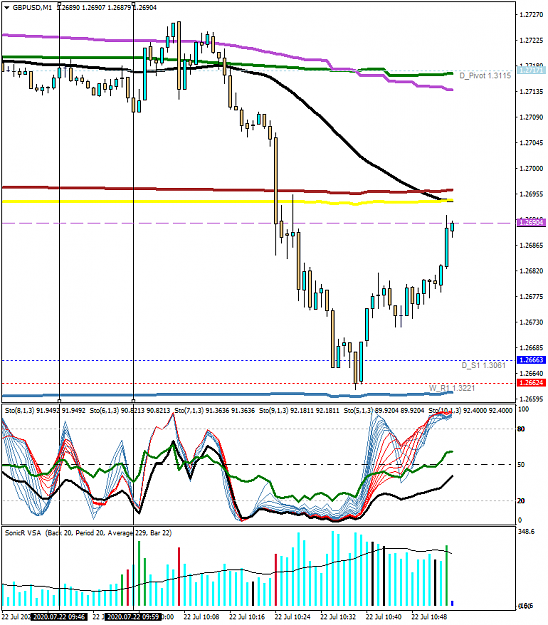548x625 pixels.
Task: Select the D_S1 1.3081 level label
Action: pos(483,365)
